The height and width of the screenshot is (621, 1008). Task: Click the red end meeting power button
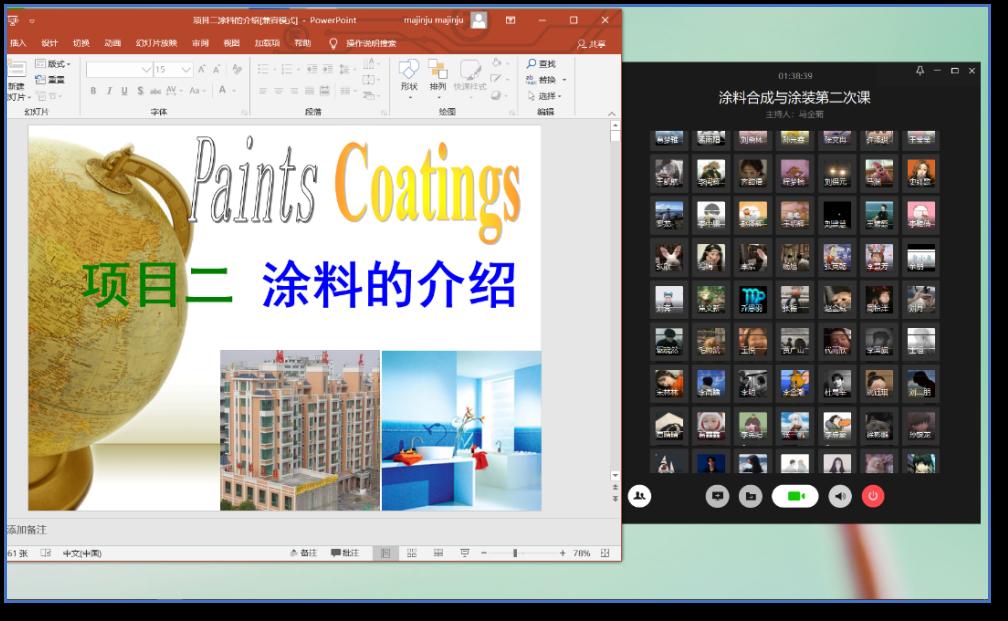point(873,496)
